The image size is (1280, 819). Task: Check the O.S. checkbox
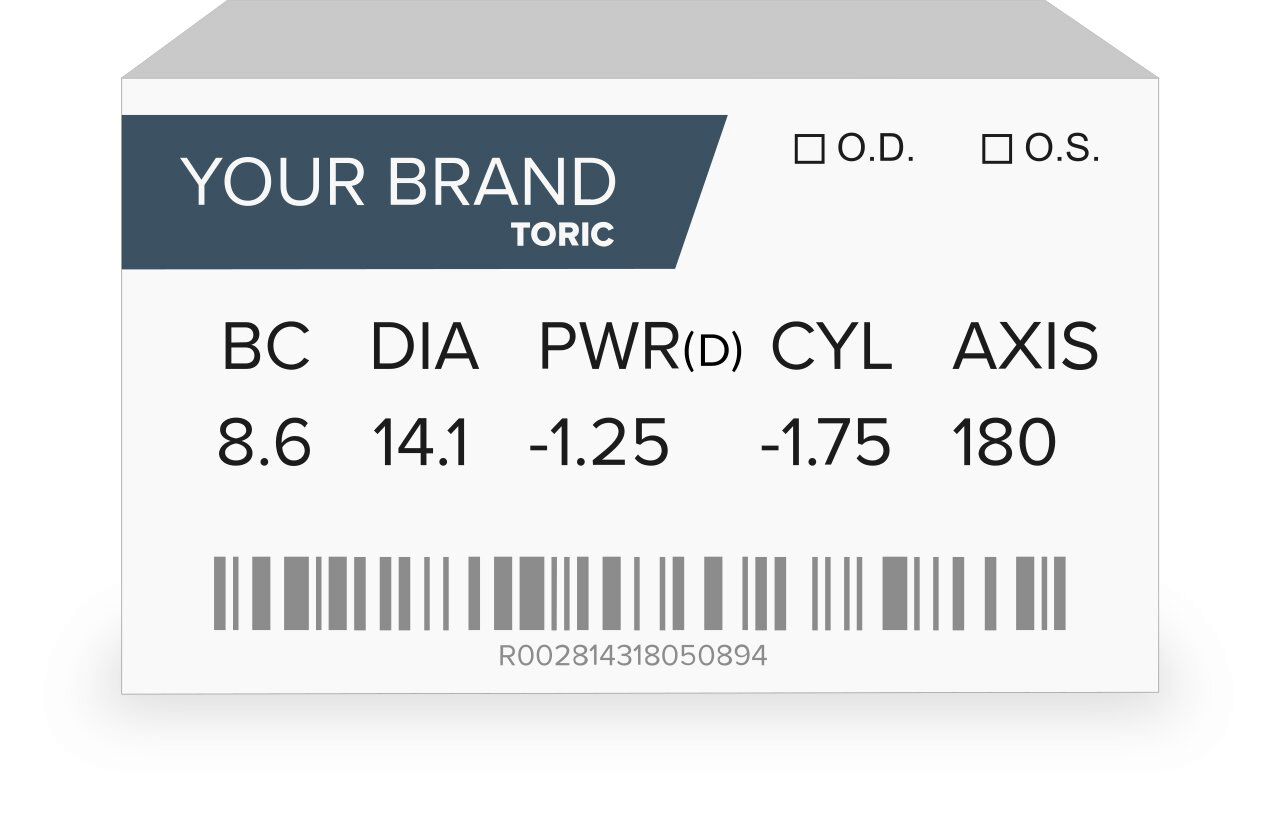click(997, 150)
